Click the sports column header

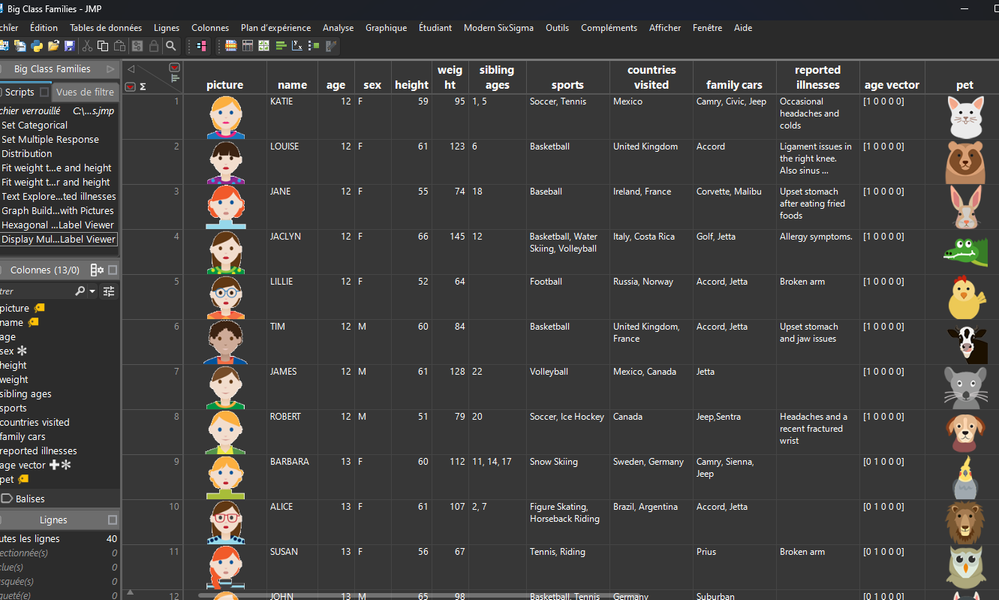(x=568, y=78)
